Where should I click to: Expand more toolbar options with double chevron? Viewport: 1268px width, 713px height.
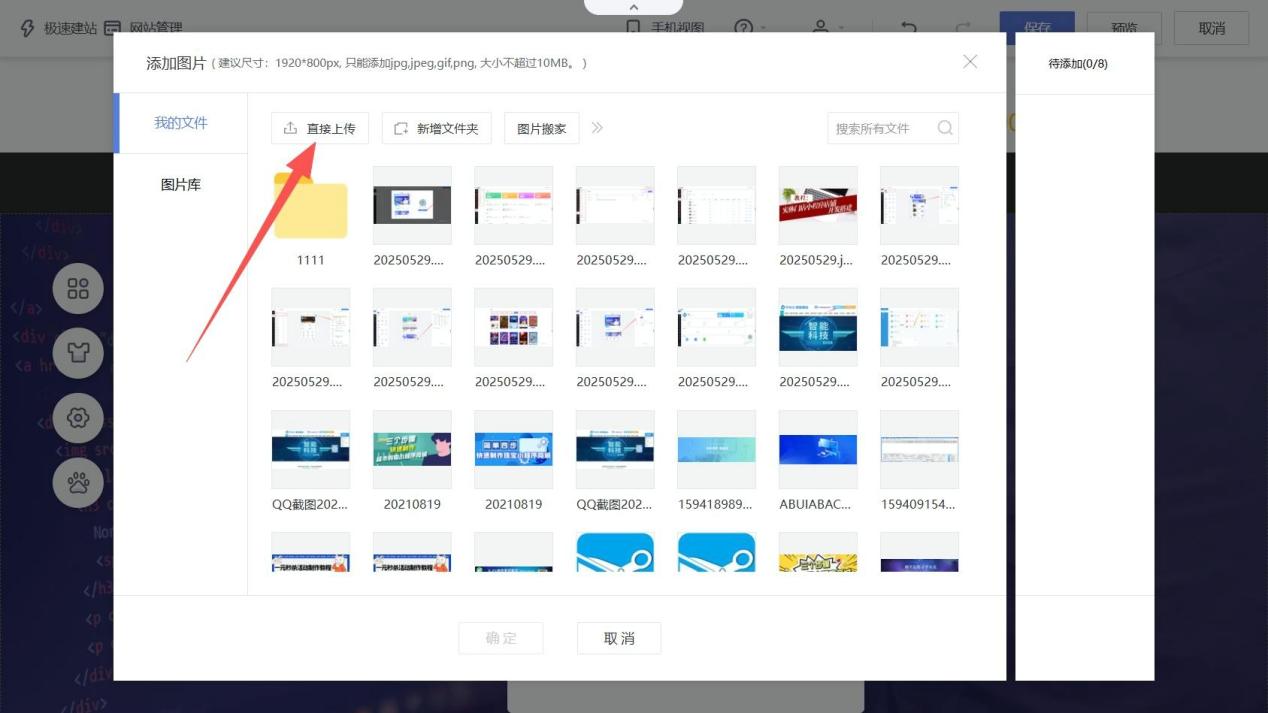597,128
